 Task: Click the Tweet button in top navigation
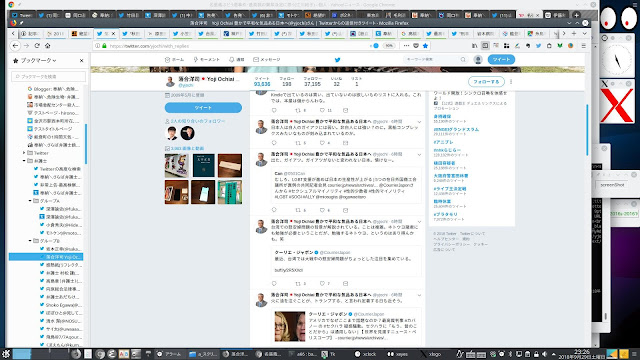(x=501, y=60)
